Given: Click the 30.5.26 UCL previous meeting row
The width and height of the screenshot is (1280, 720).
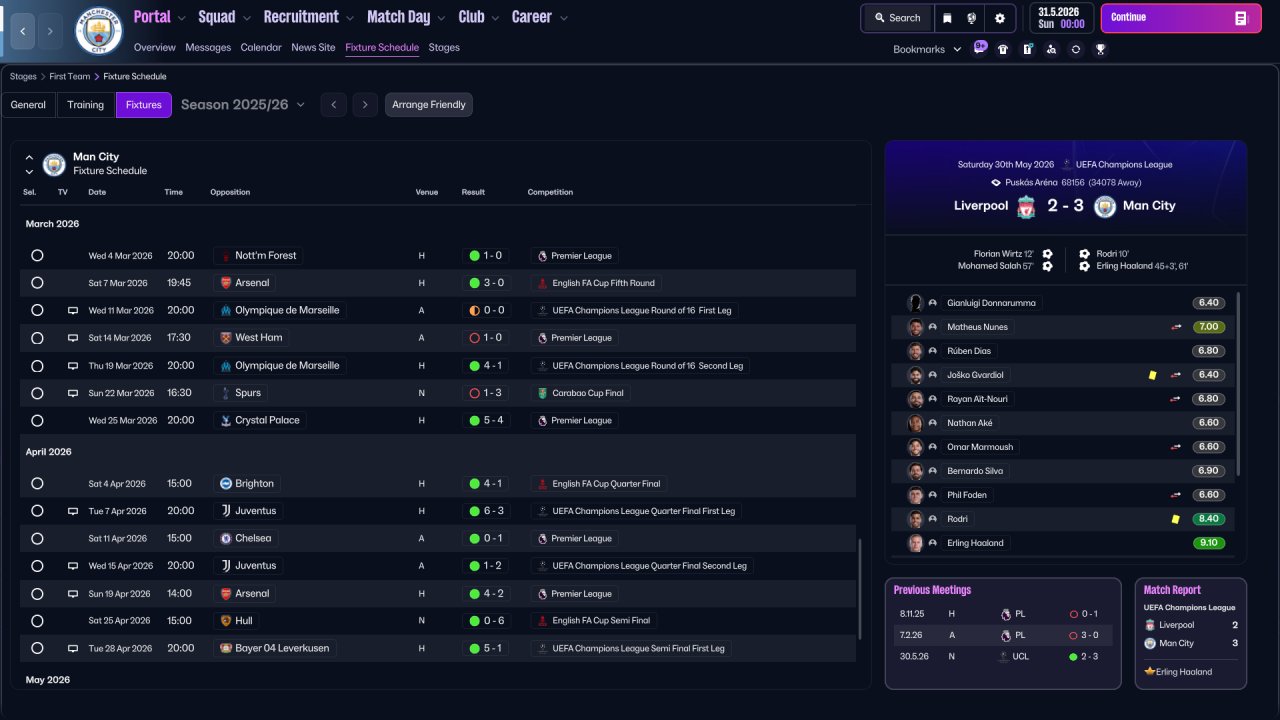Looking at the screenshot, I should click(x=1003, y=656).
